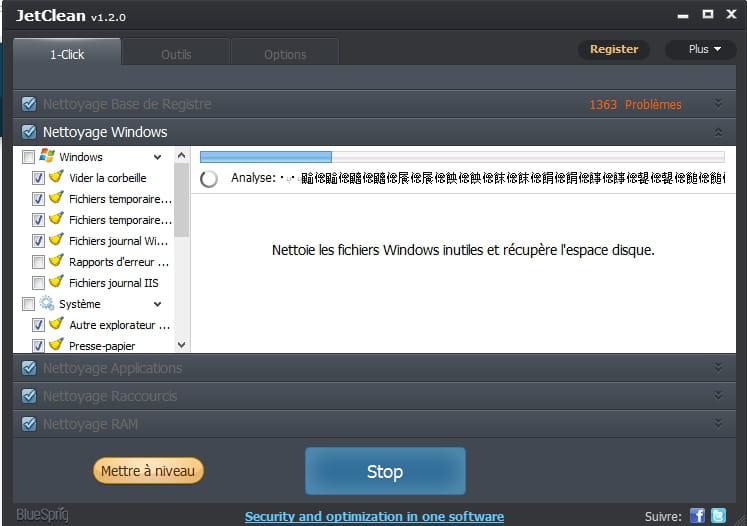Check Fichiers journal IIS option

click(x=38, y=283)
